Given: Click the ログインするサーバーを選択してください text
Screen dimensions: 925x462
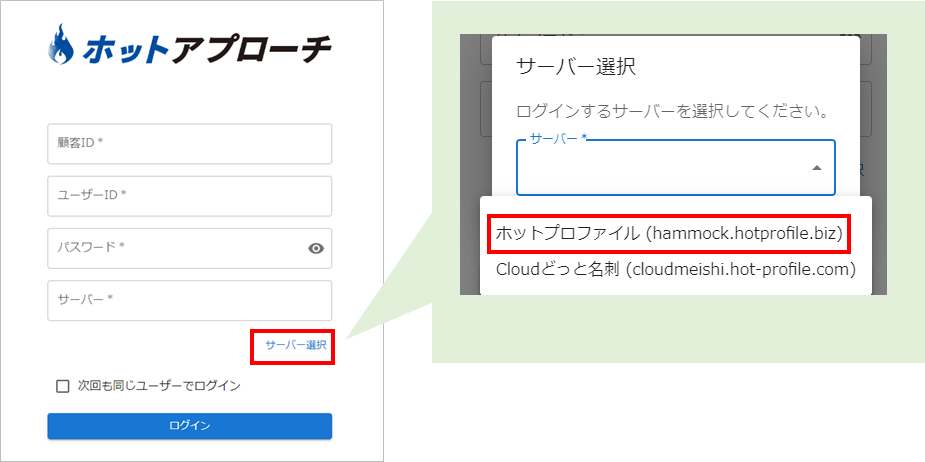Looking at the screenshot, I should (x=673, y=112).
